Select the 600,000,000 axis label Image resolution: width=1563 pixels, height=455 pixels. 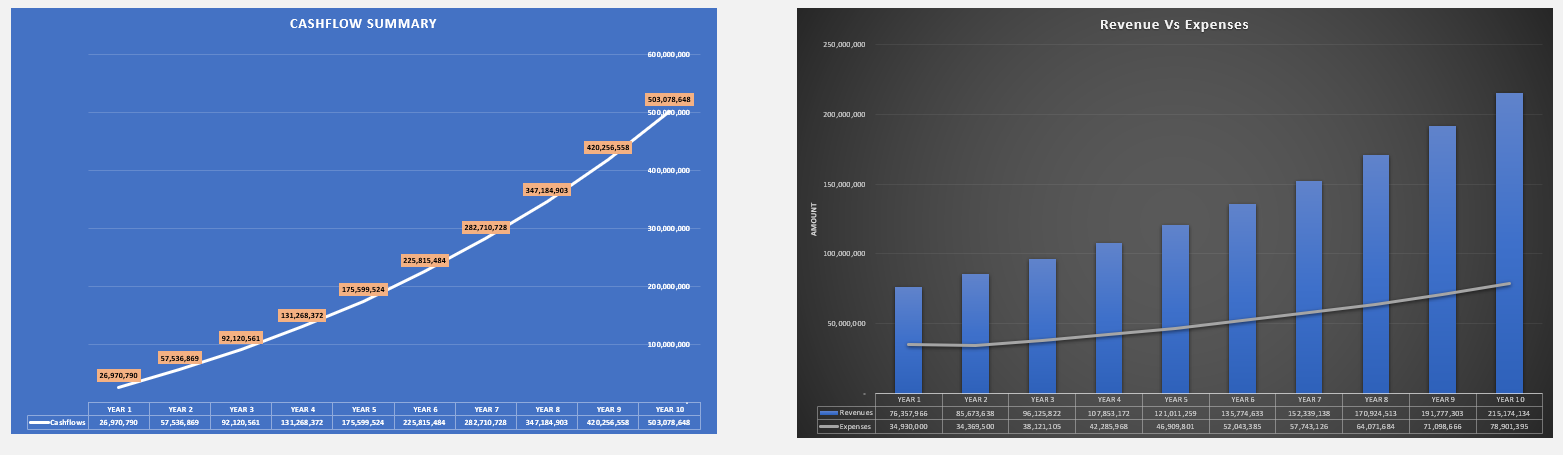pos(671,54)
